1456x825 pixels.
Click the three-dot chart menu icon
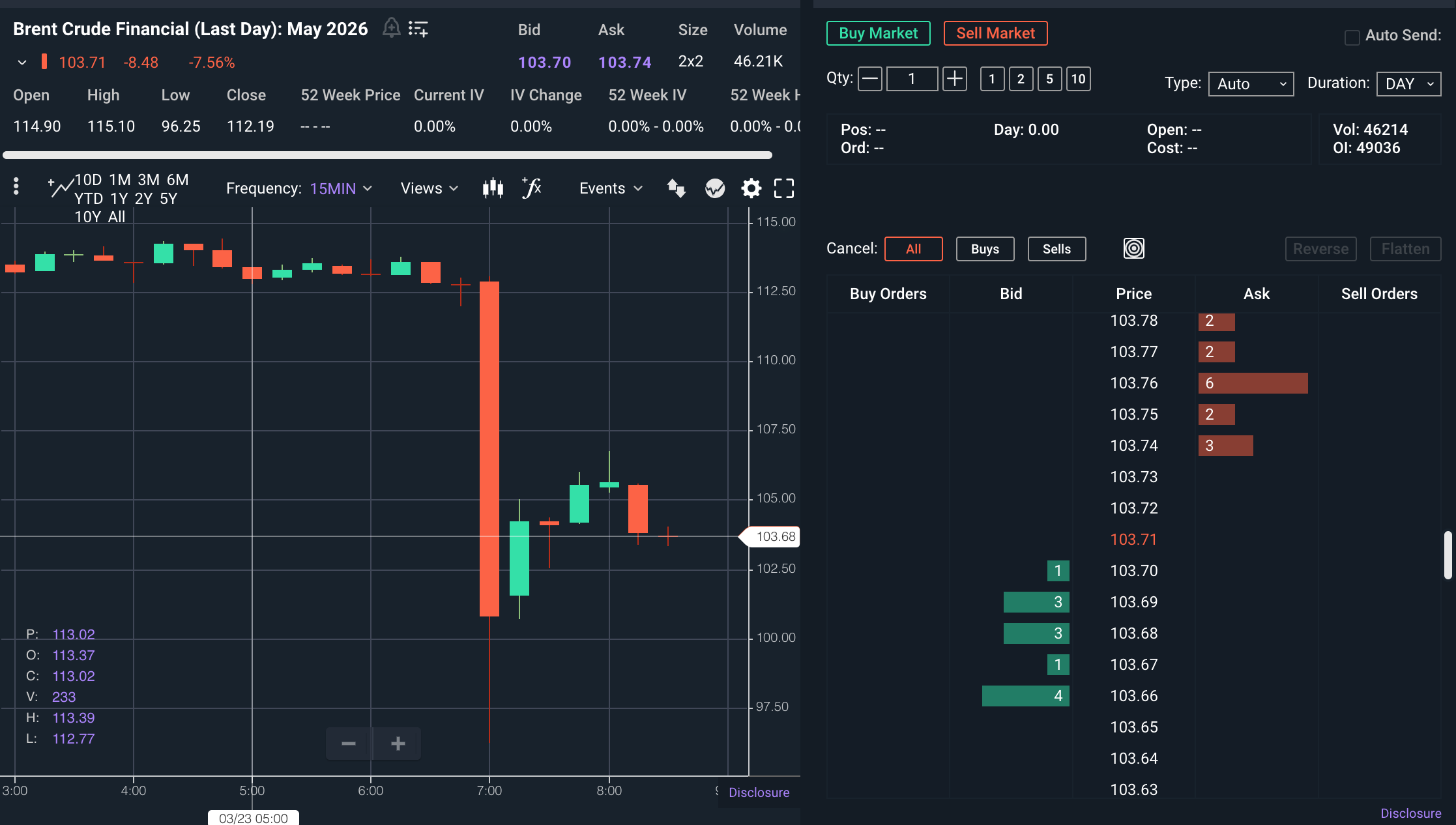16,186
